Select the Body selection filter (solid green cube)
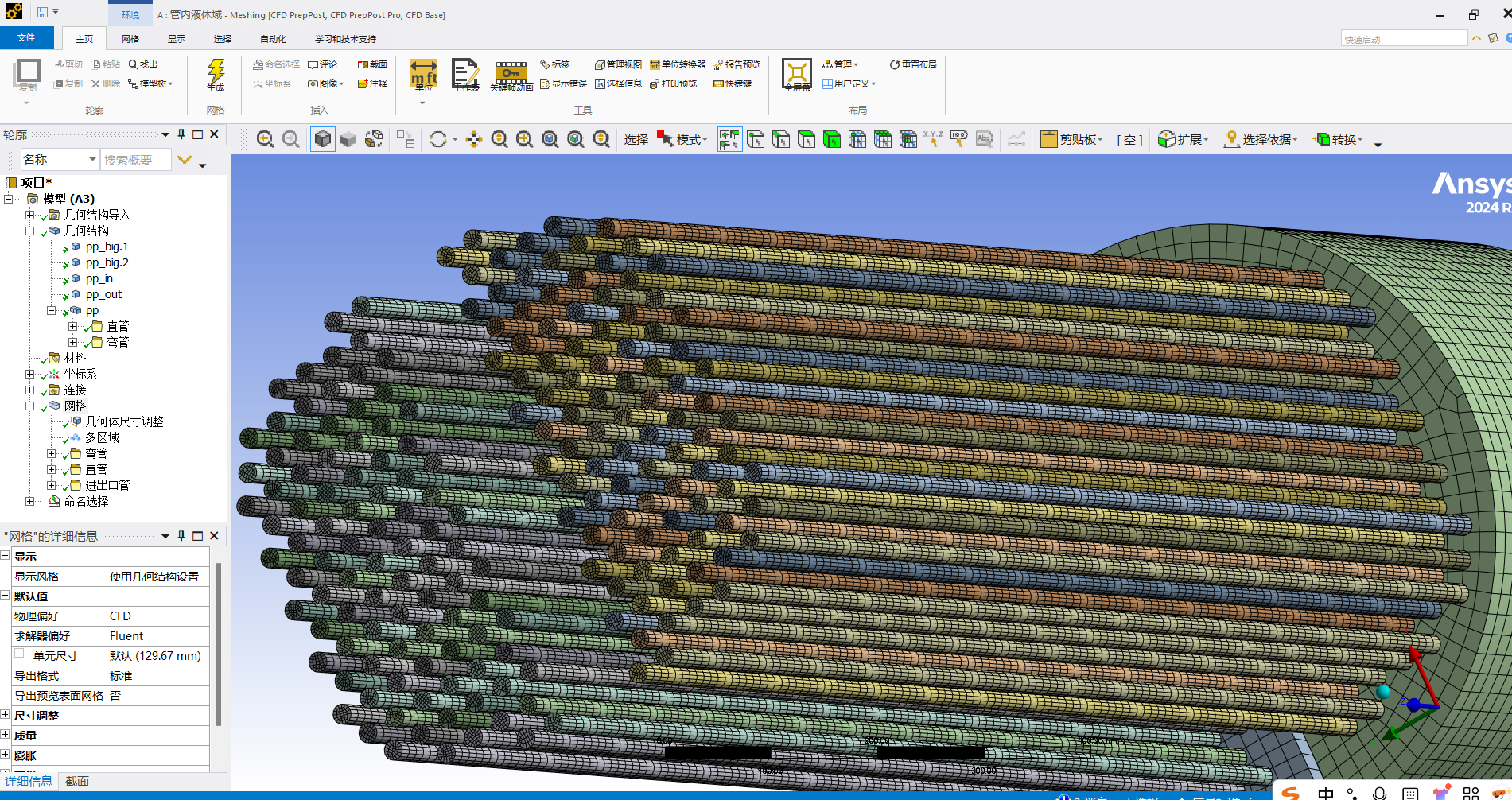The image size is (1512, 800). [832, 140]
